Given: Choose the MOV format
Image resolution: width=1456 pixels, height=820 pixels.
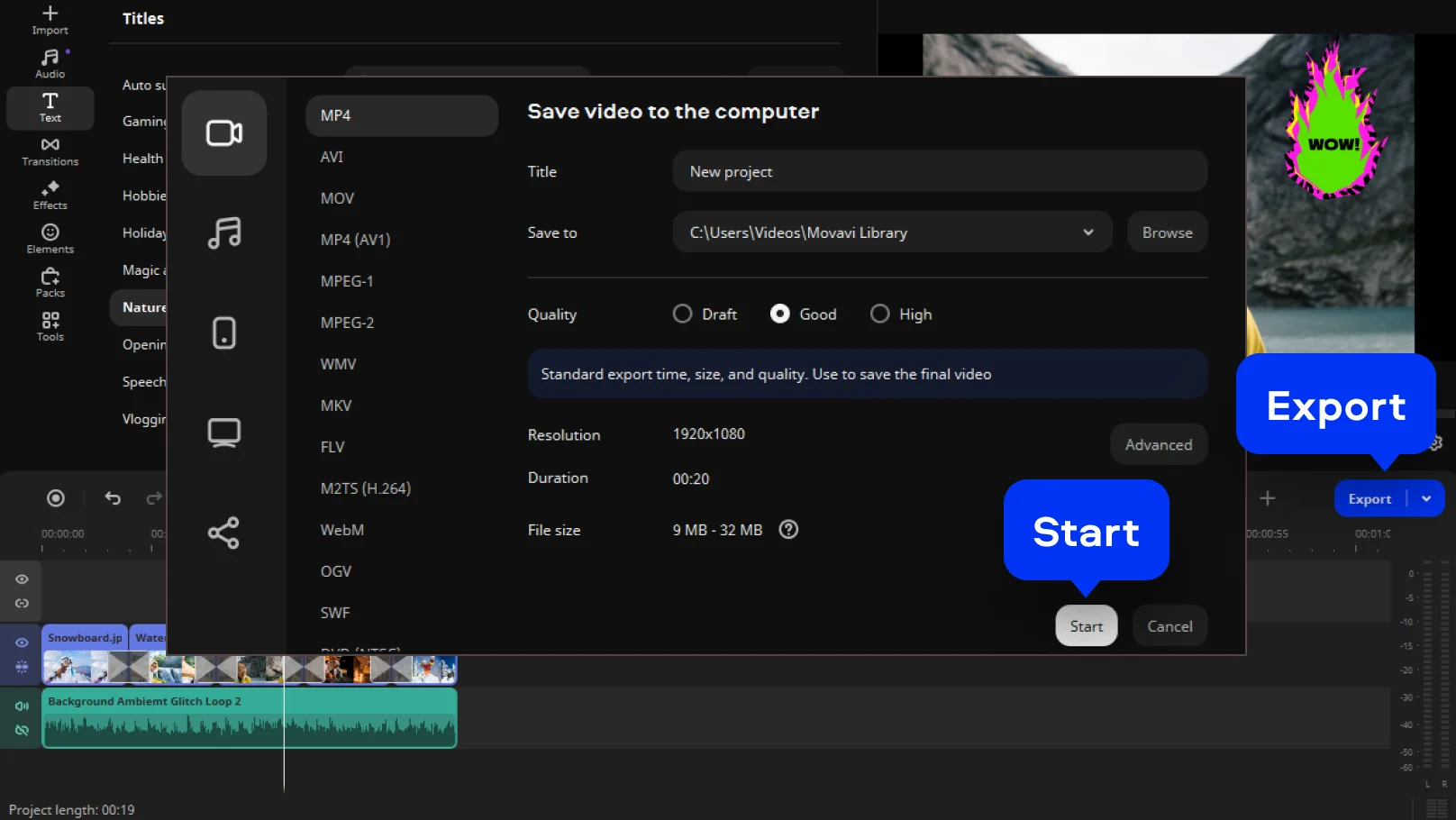Looking at the screenshot, I should click(x=337, y=198).
